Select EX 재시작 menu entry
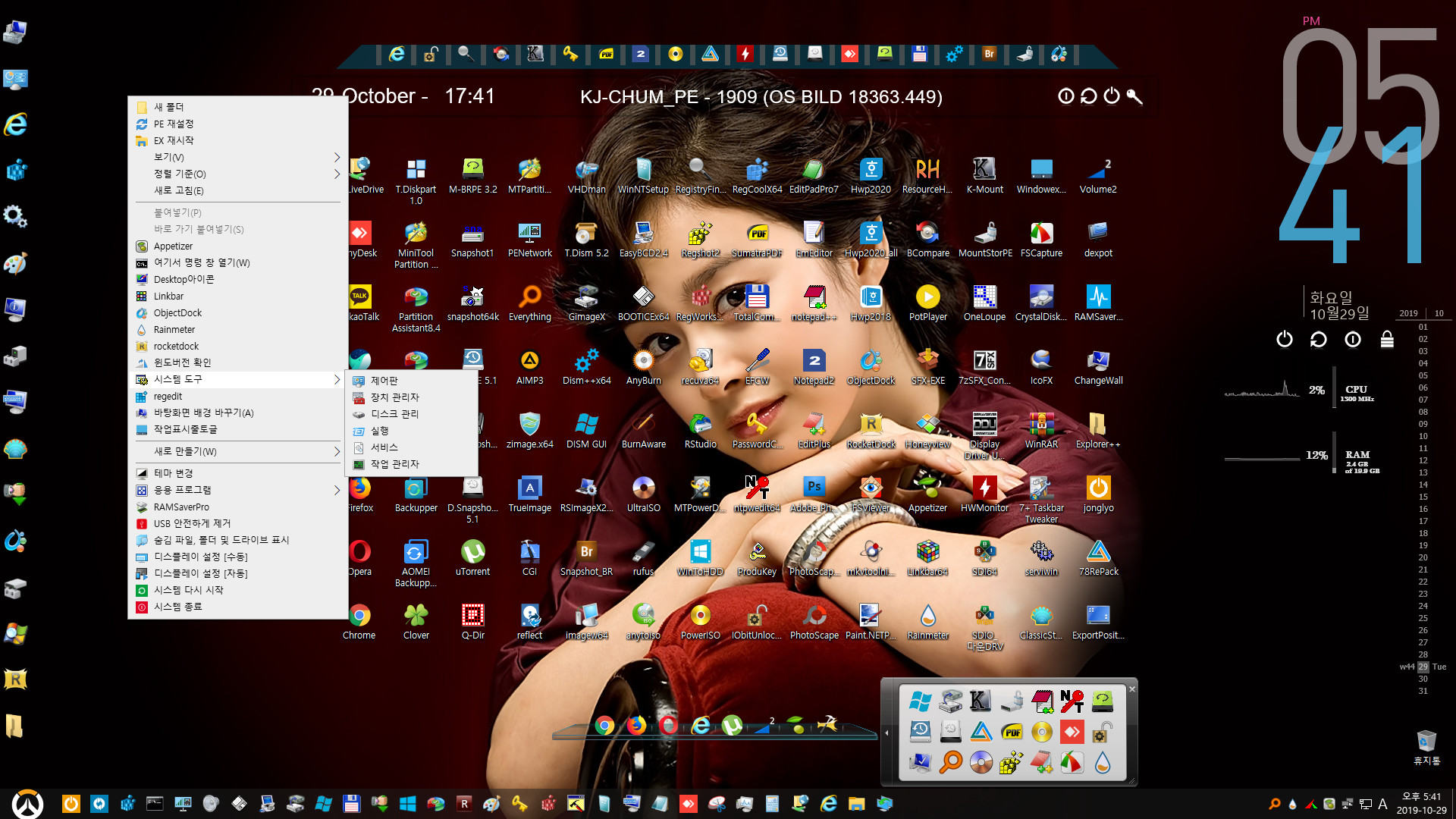 (x=238, y=140)
